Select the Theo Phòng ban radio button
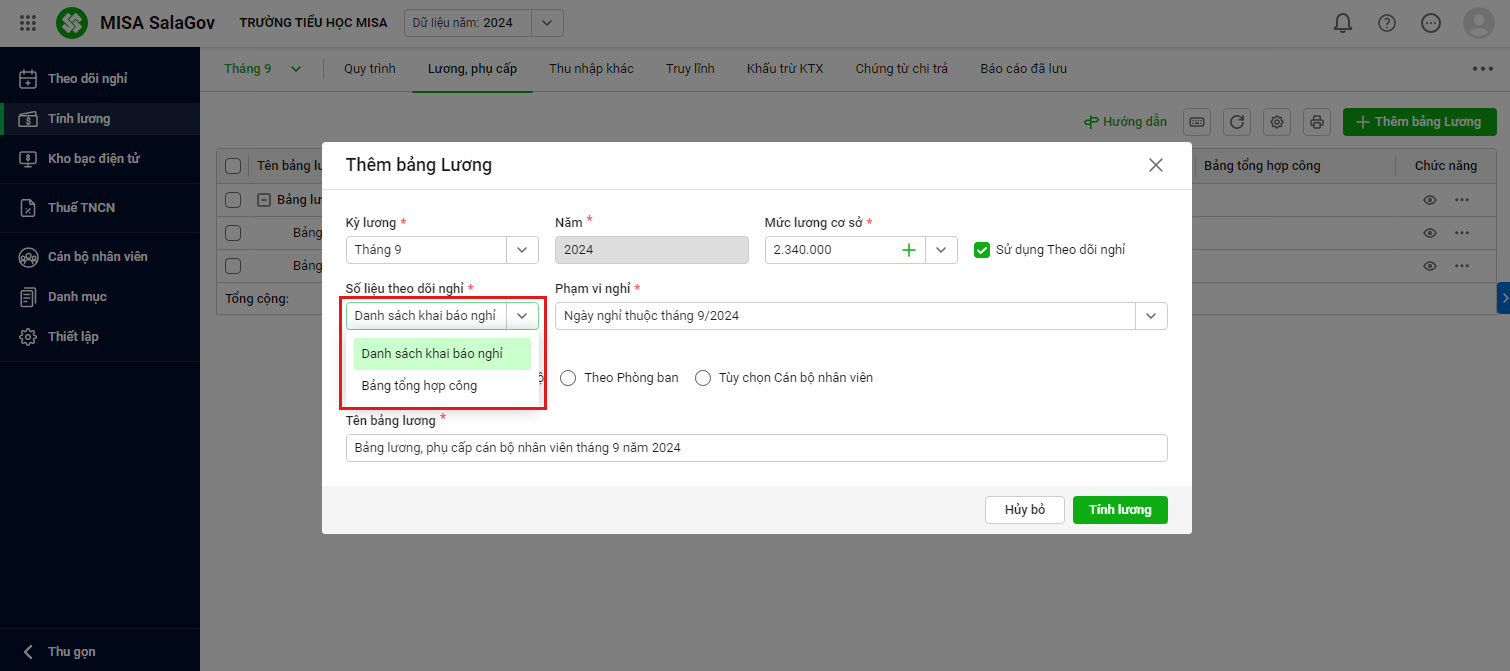 pyautogui.click(x=568, y=378)
